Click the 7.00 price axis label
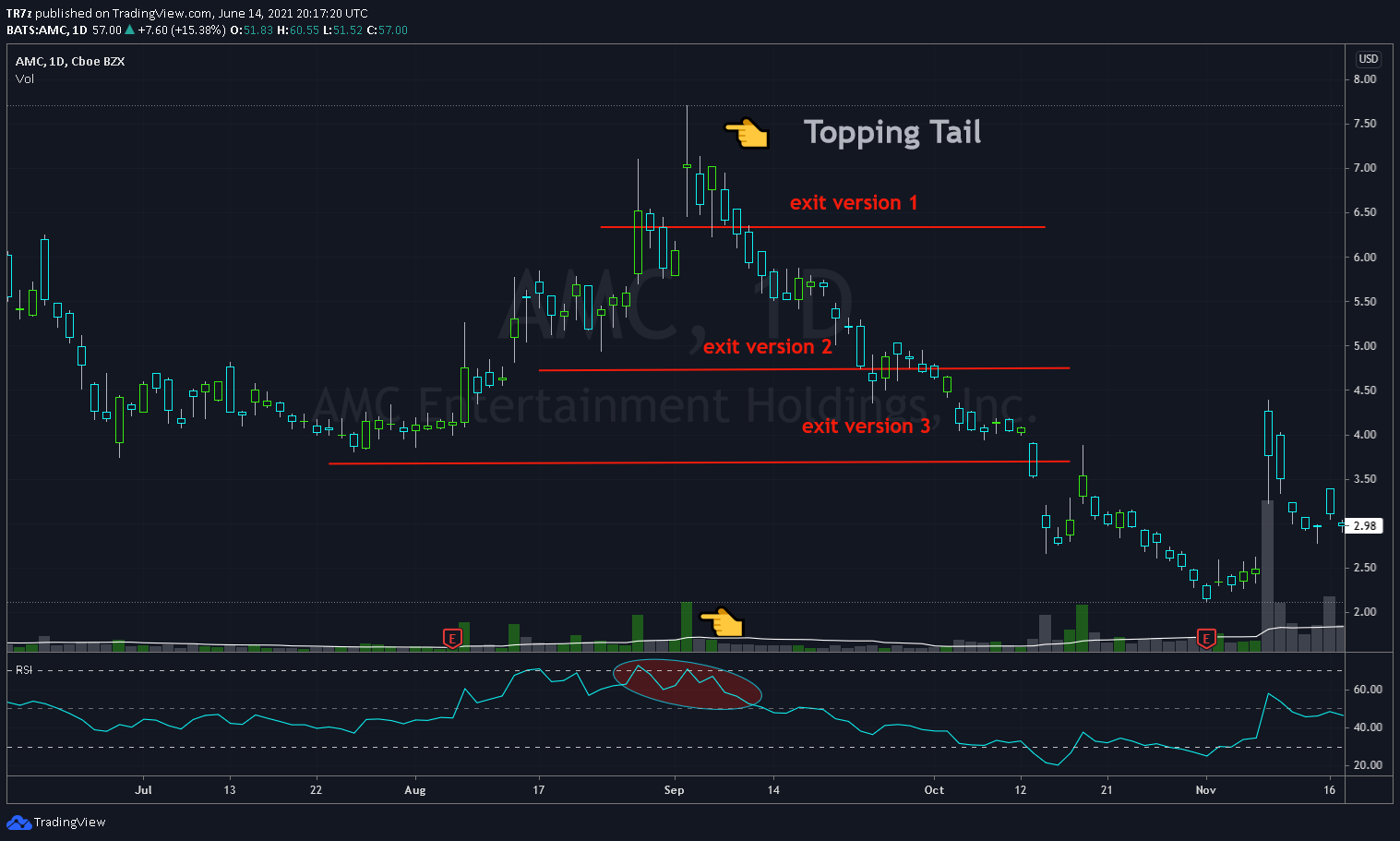Screen dimensions: 1400x841 (1364, 168)
